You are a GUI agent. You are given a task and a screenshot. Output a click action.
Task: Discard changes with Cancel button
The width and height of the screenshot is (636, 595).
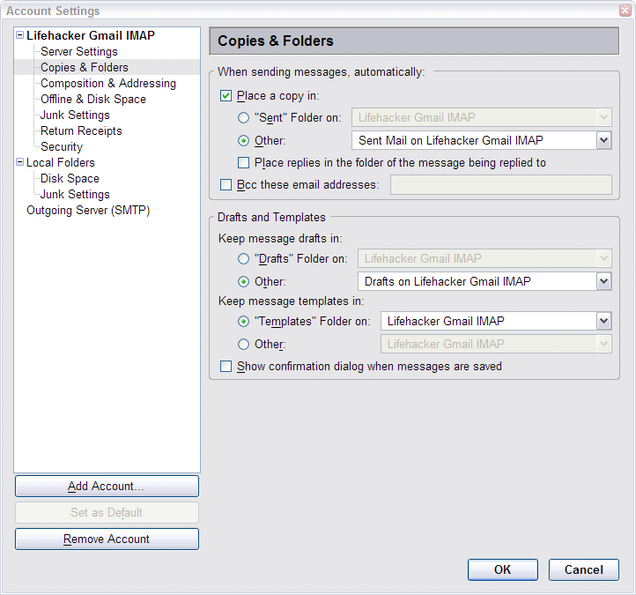click(584, 570)
